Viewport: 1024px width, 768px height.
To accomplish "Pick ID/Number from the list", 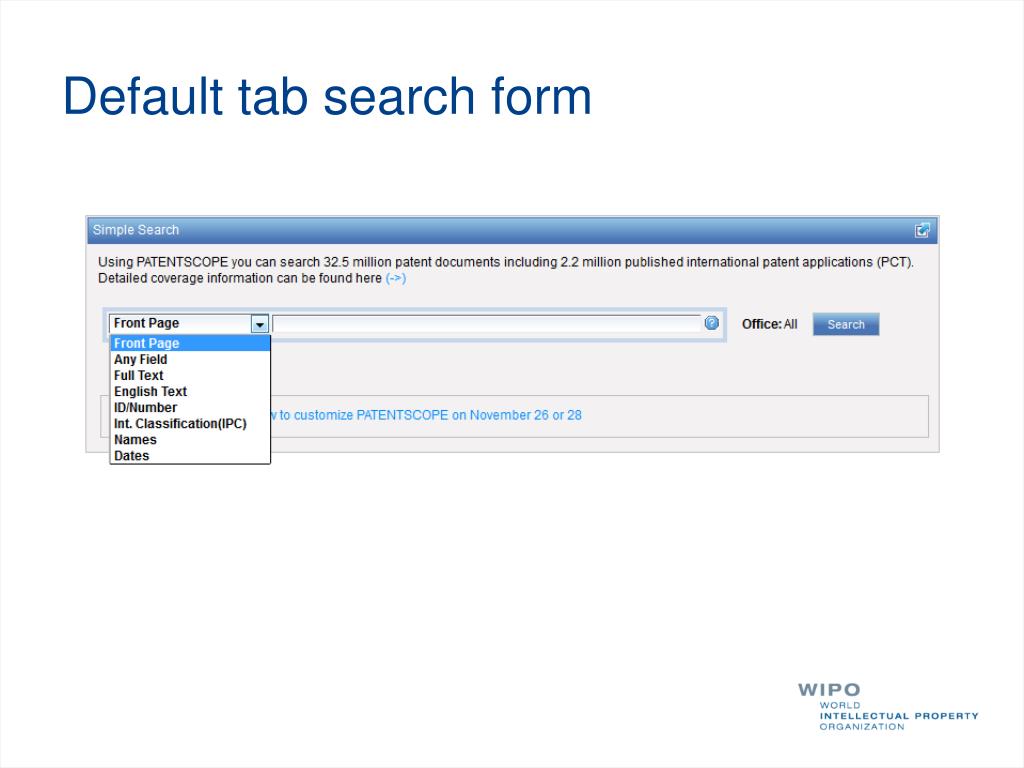I will pyautogui.click(x=190, y=408).
